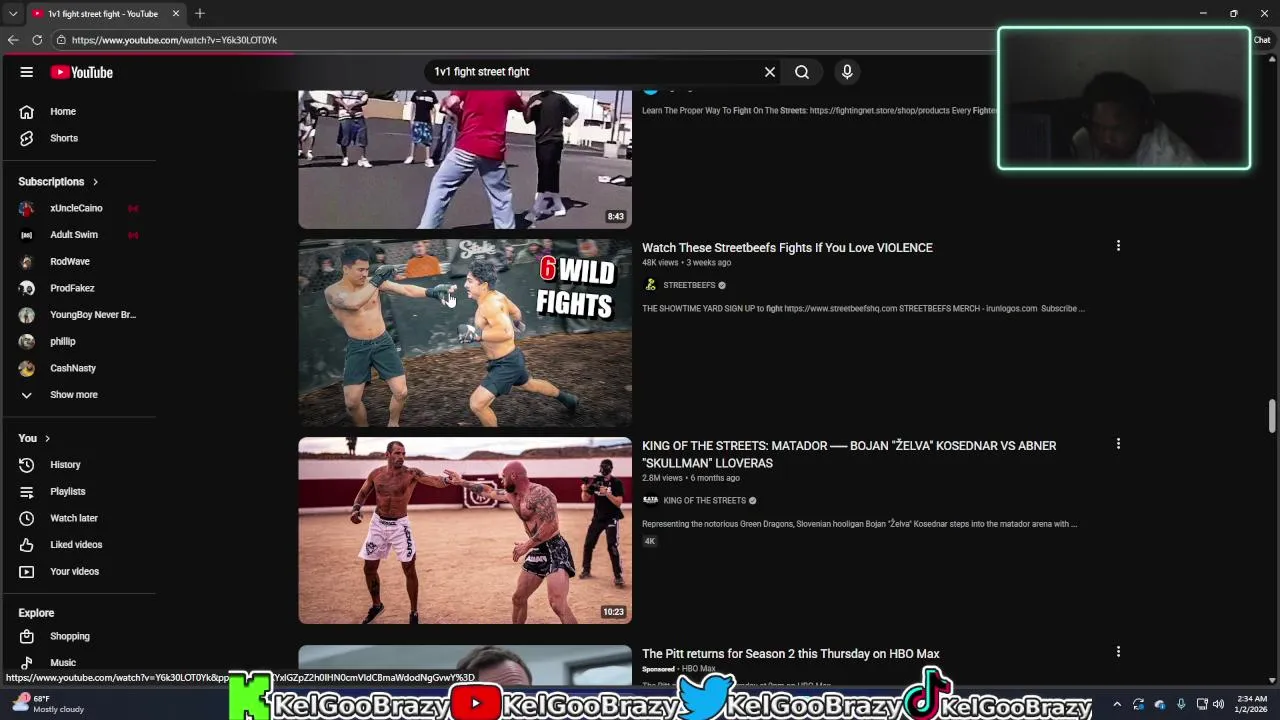Image resolution: width=1280 pixels, height=720 pixels.
Task: Click the browser address bar URL
Action: 174,40
